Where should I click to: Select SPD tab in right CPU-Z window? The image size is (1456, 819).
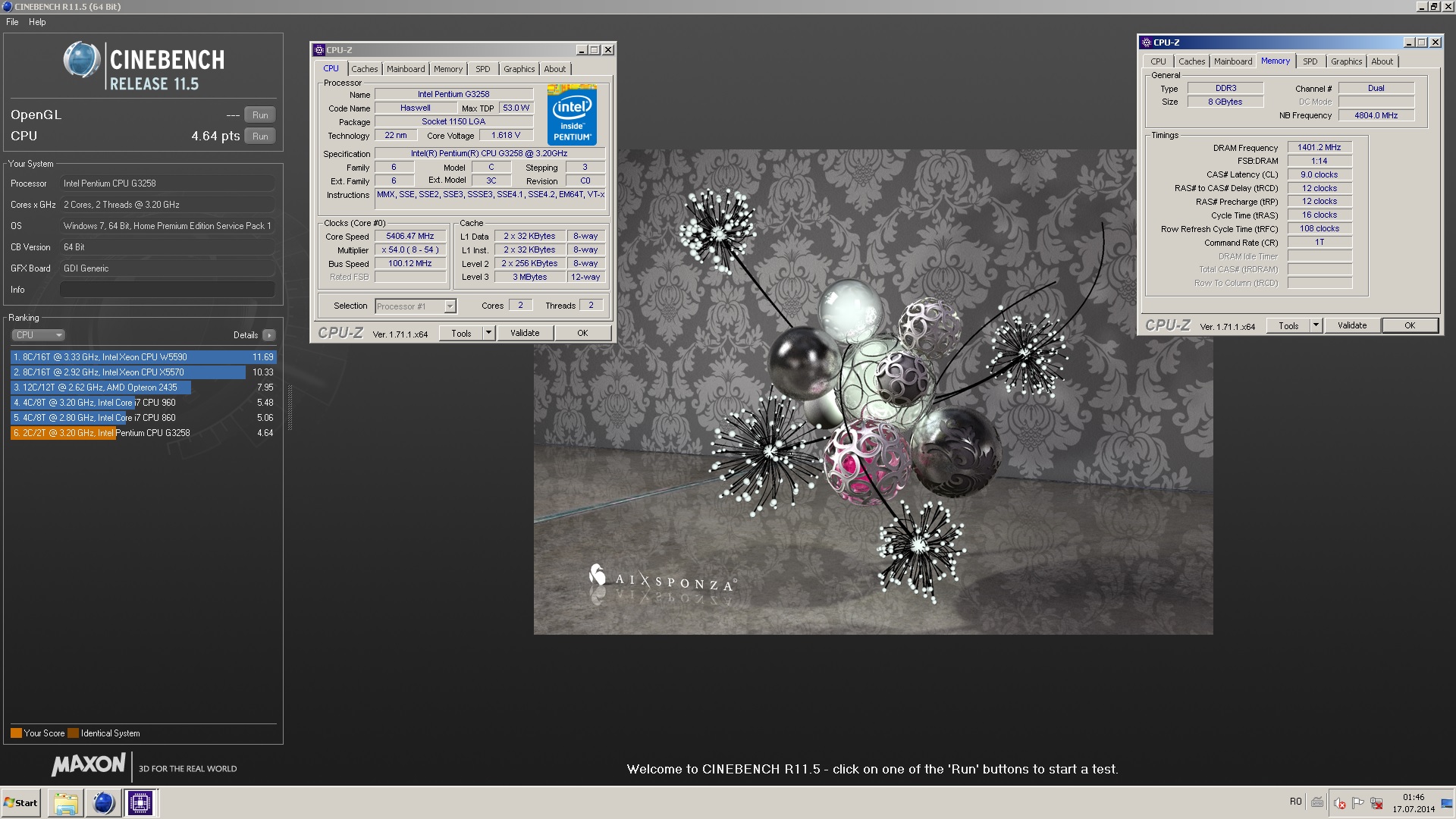tap(1310, 61)
